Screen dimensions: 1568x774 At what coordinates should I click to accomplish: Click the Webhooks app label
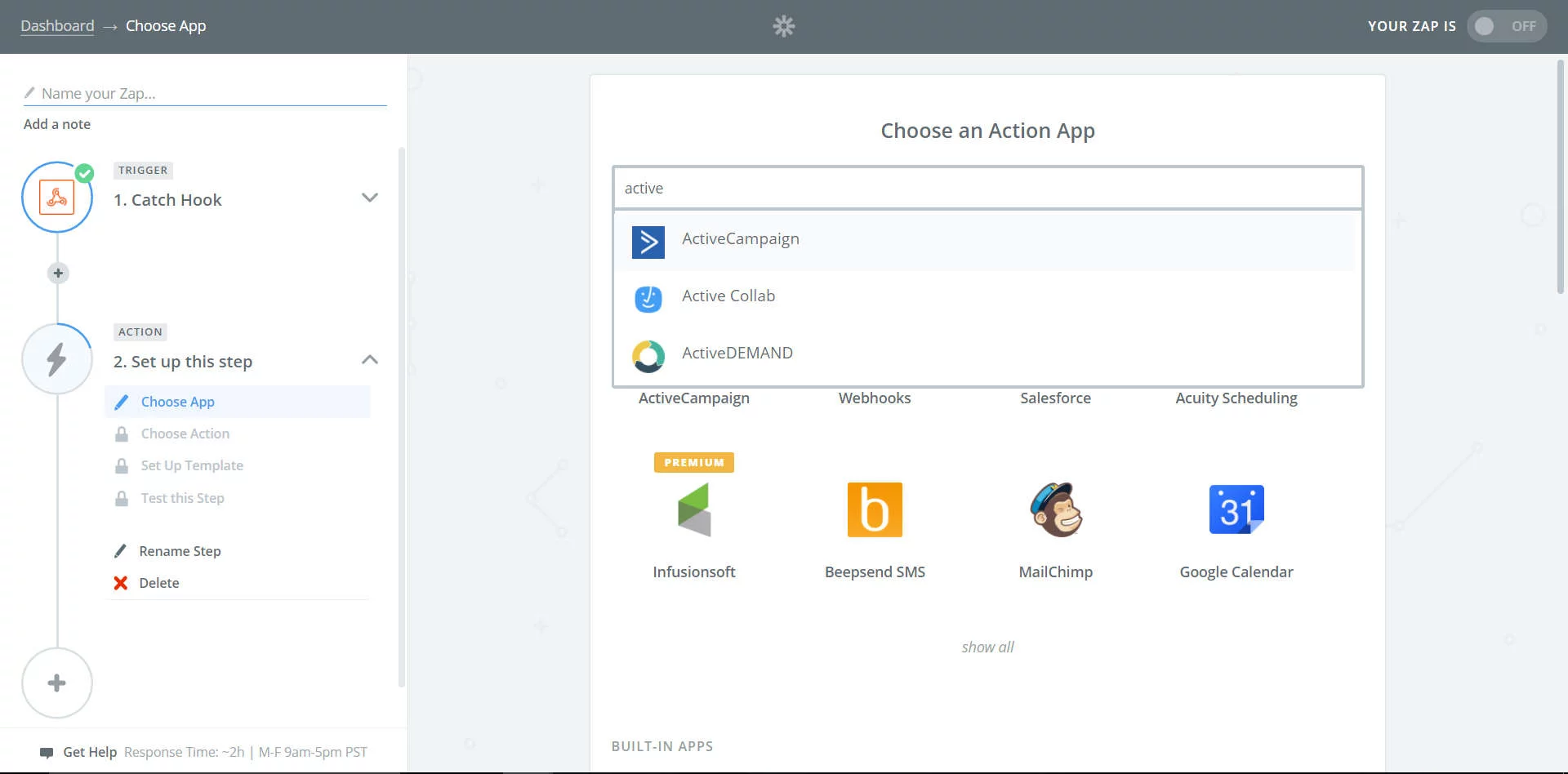(875, 398)
